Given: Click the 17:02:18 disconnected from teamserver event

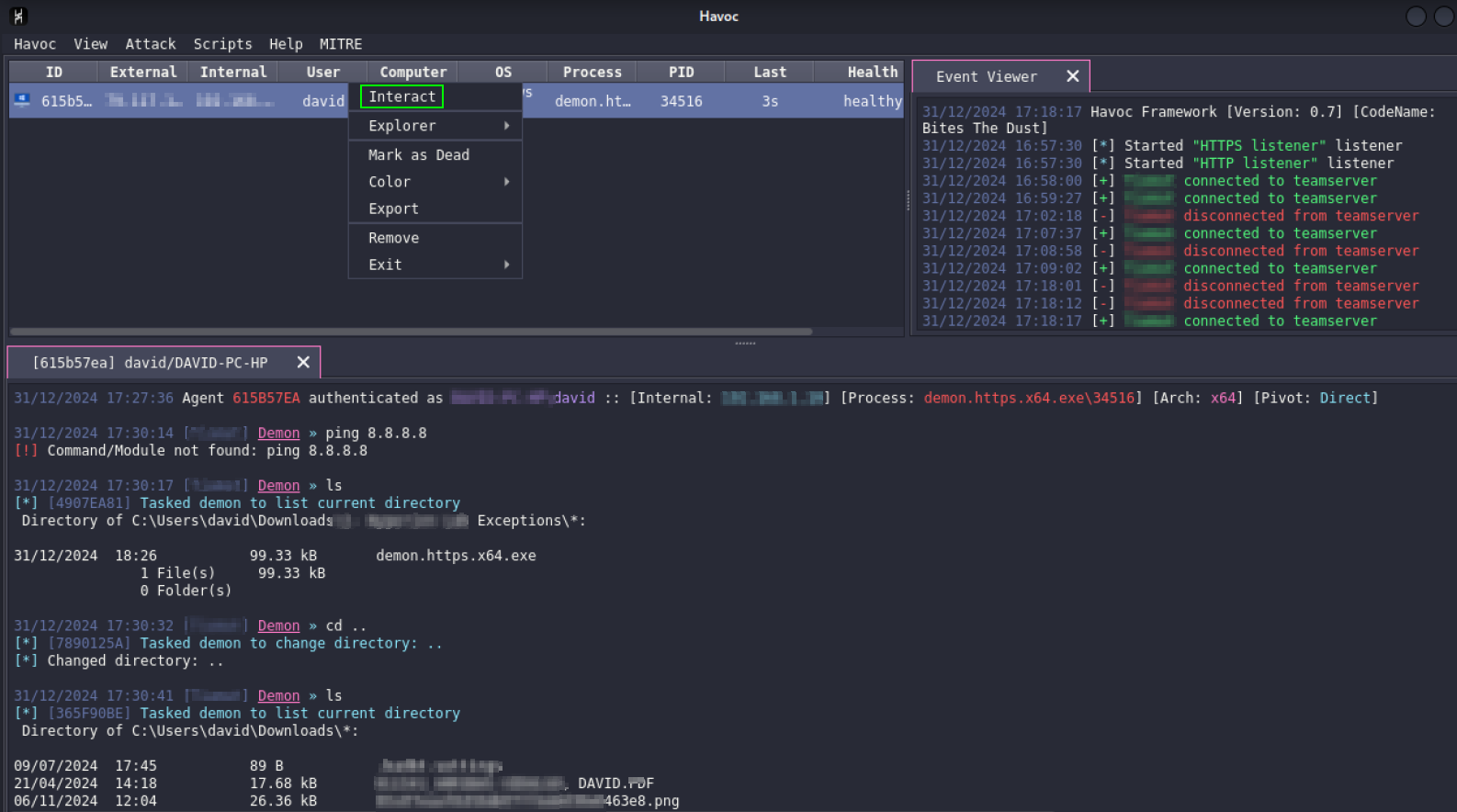Looking at the screenshot, I should click(x=1170, y=216).
